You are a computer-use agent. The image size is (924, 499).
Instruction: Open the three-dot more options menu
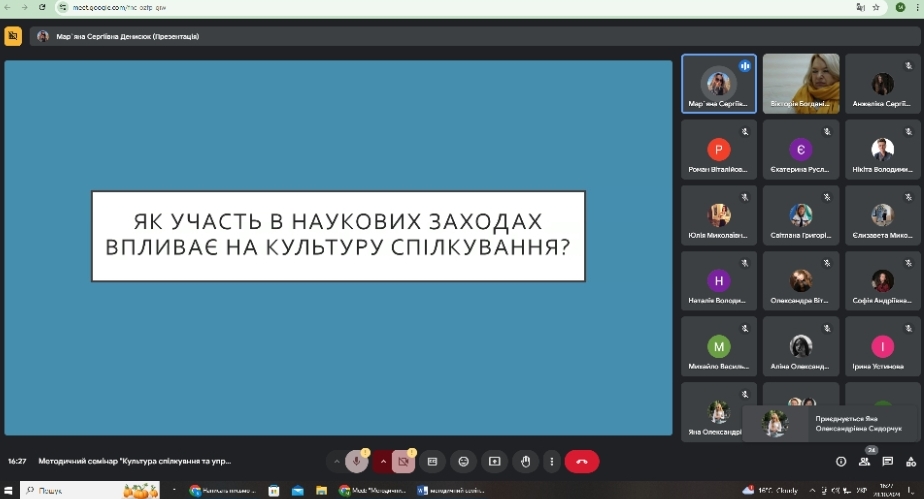(x=552, y=461)
